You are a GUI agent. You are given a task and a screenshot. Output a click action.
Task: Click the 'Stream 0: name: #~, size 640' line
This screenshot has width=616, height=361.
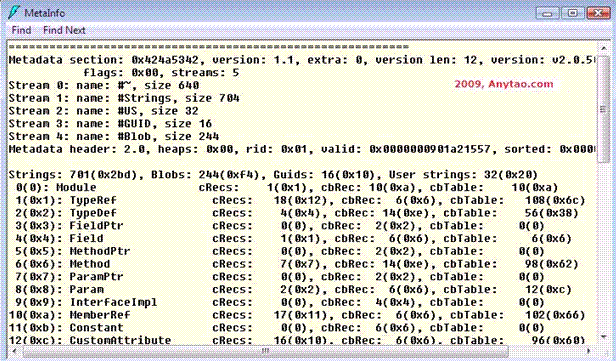(104, 85)
